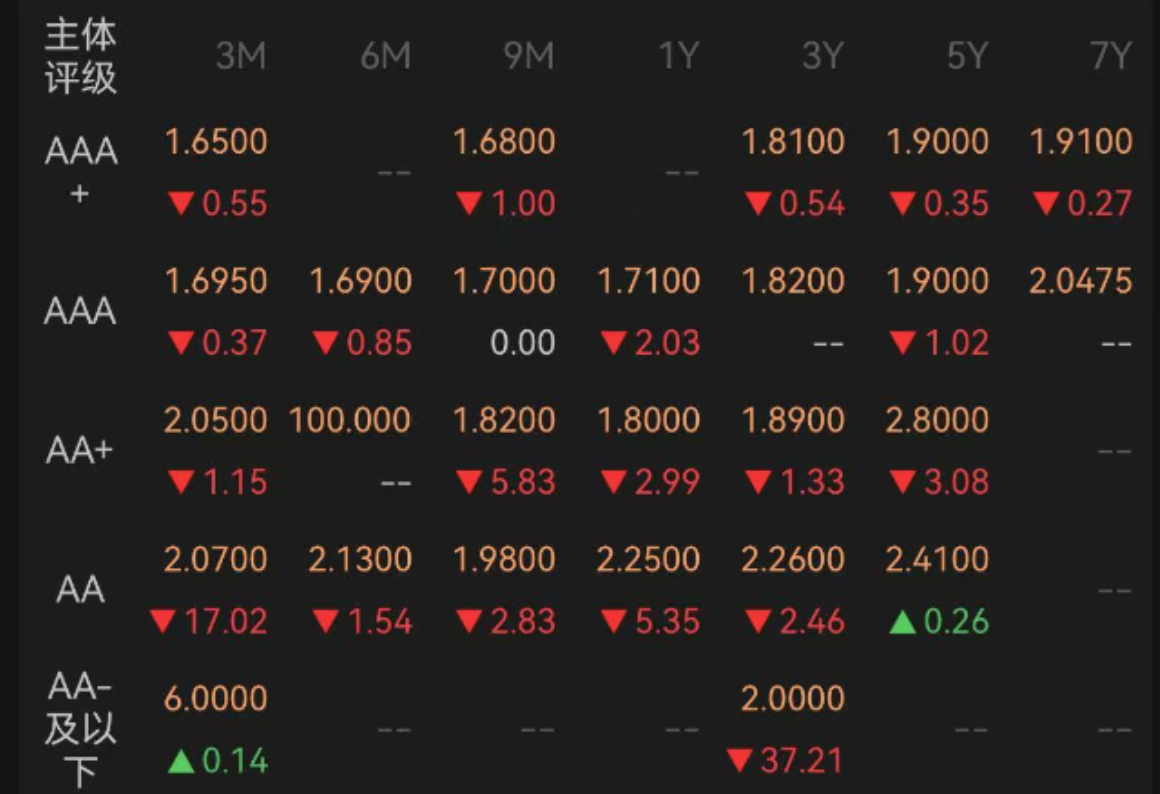Screen dimensions: 1160x794
Task: Click the green up arrow beside 0.14
Action: (181, 761)
